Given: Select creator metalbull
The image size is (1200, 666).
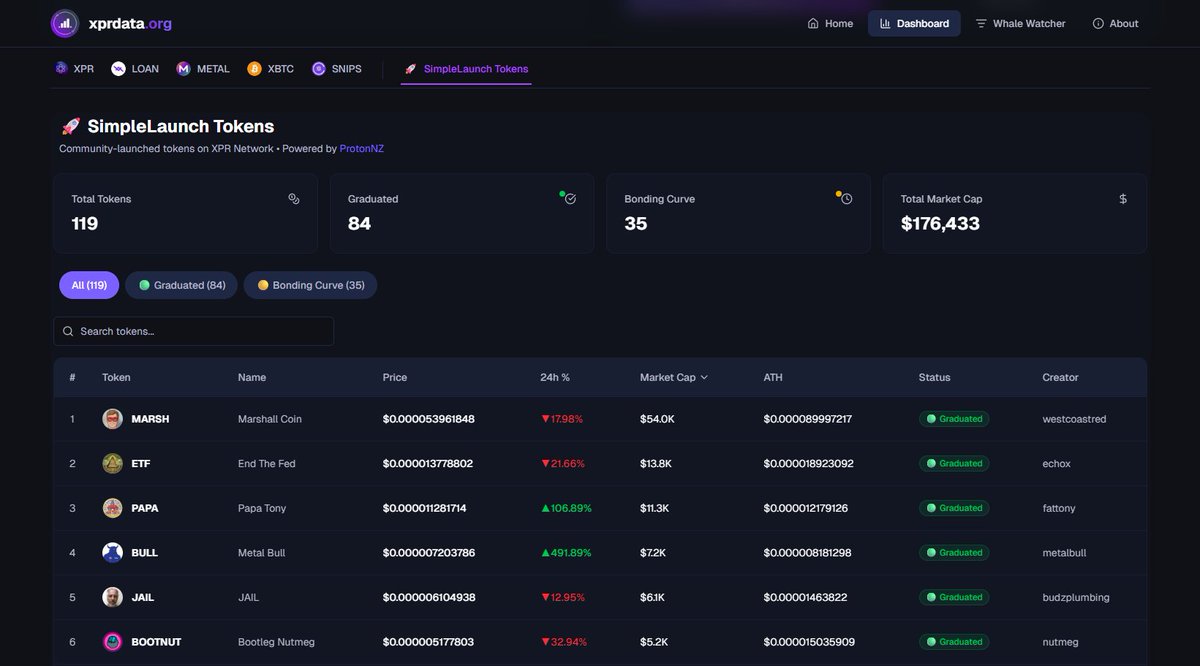Looking at the screenshot, I should click(1064, 552).
